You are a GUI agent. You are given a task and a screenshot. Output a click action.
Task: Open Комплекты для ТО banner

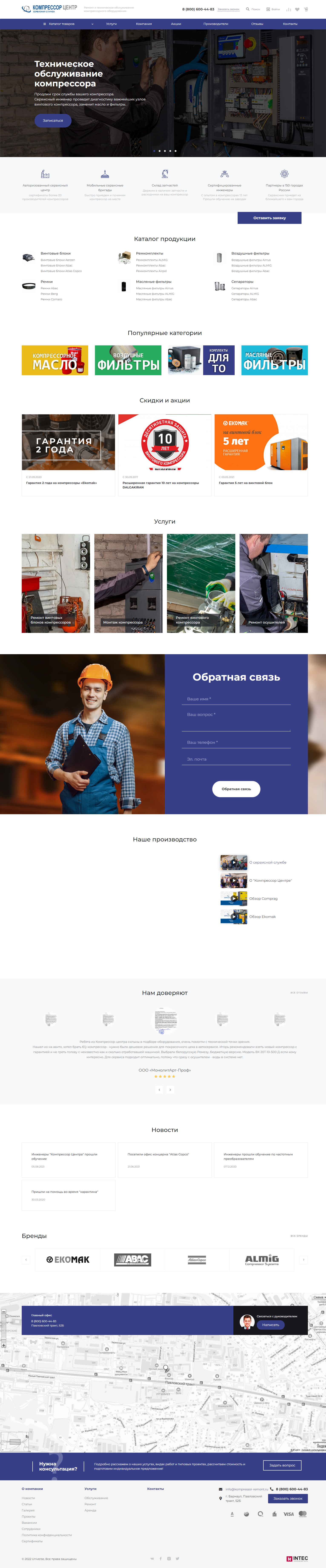201,360
